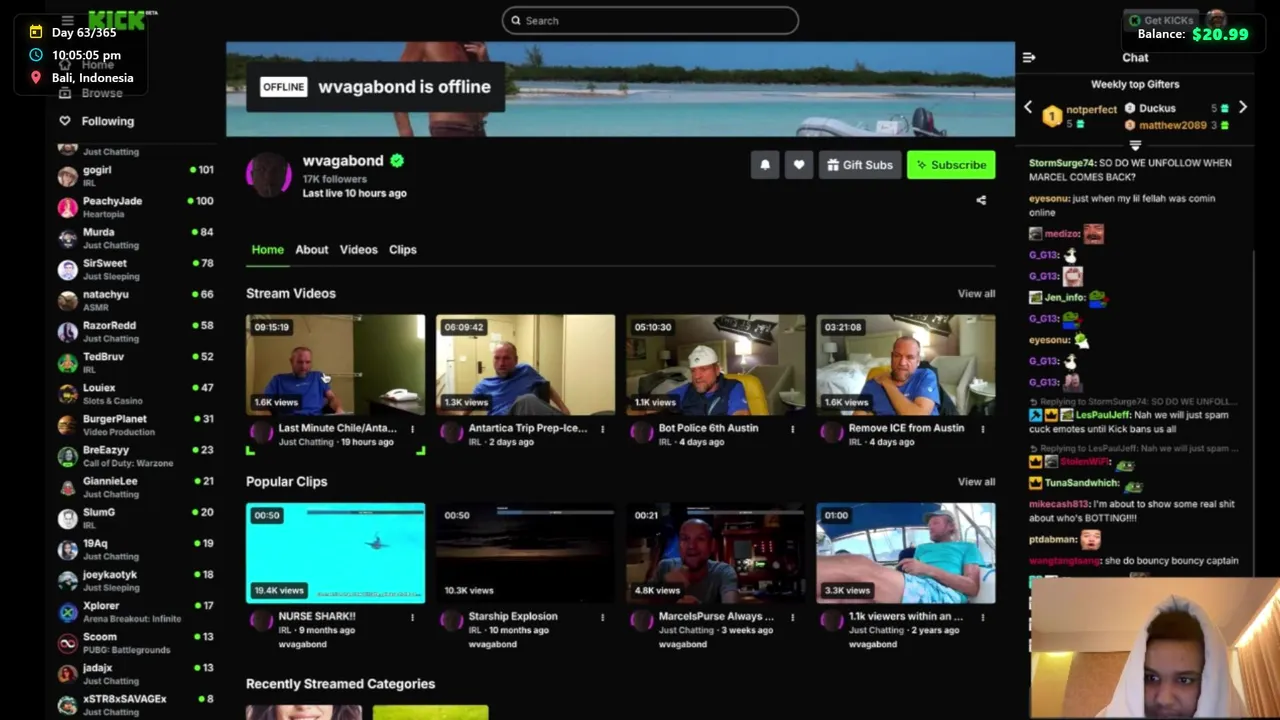Screen dimensions: 1280x720
Task: View all Stream Videos
Action: click(976, 293)
